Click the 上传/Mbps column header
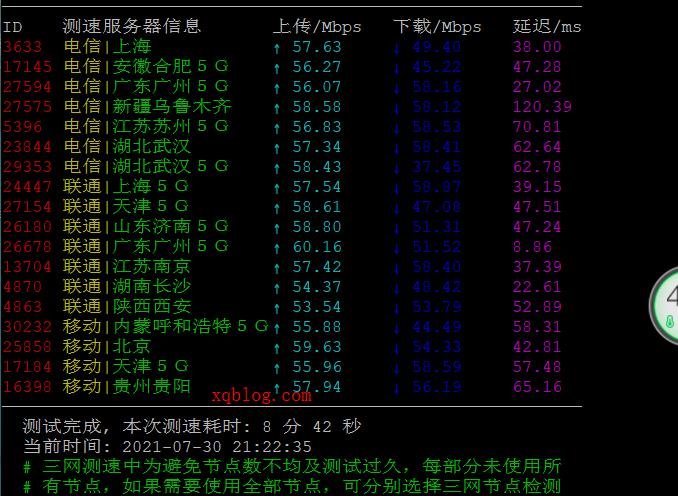The width and height of the screenshot is (678, 496). click(317, 27)
